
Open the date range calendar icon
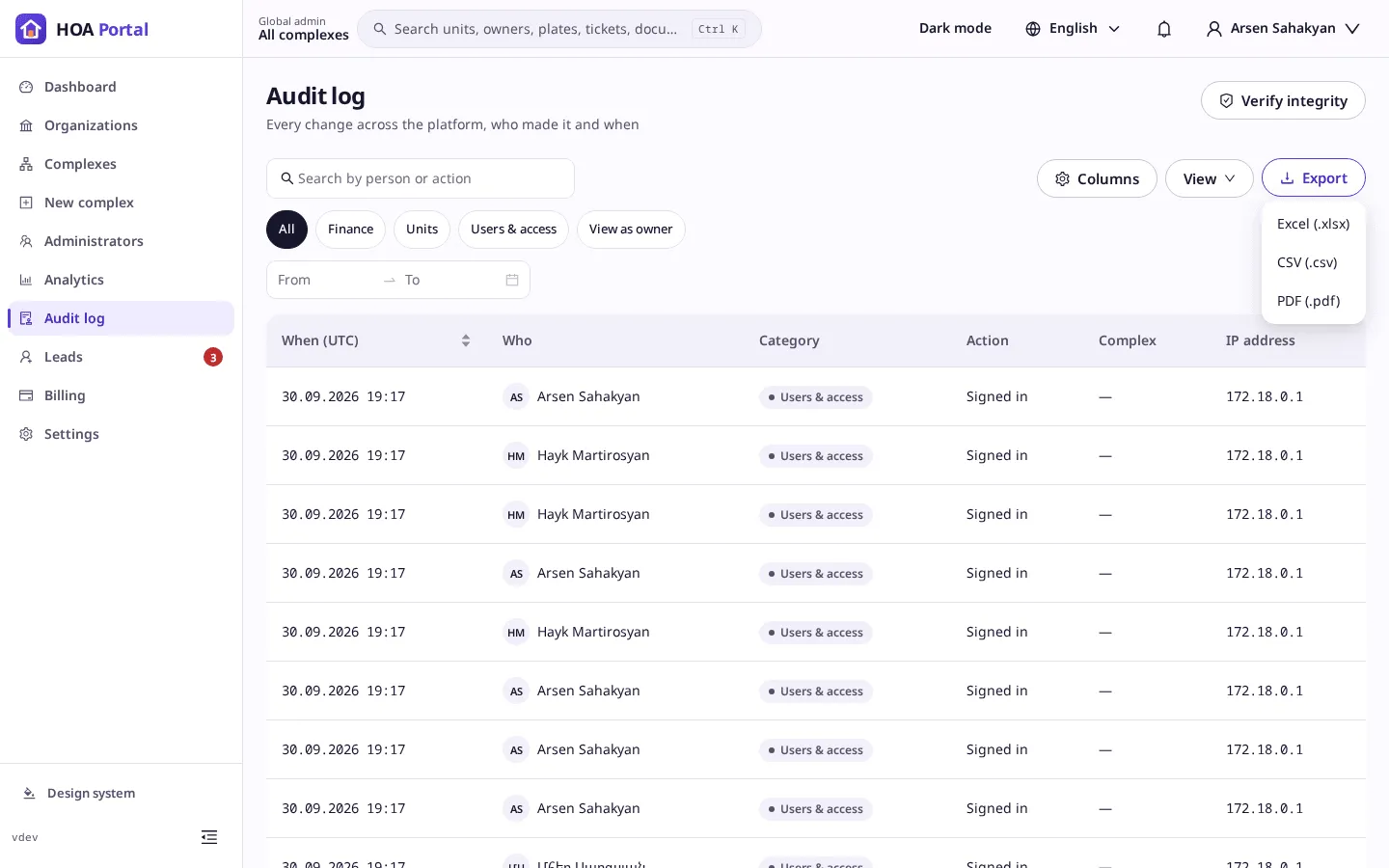click(x=512, y=280)
